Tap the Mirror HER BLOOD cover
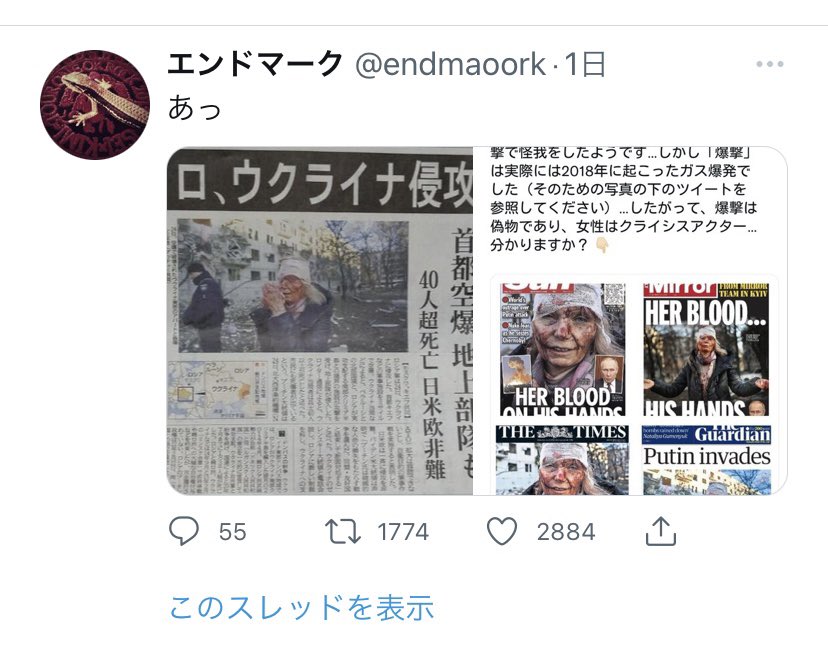The width and height of the screenshot is (828, 653). (705, 349)
